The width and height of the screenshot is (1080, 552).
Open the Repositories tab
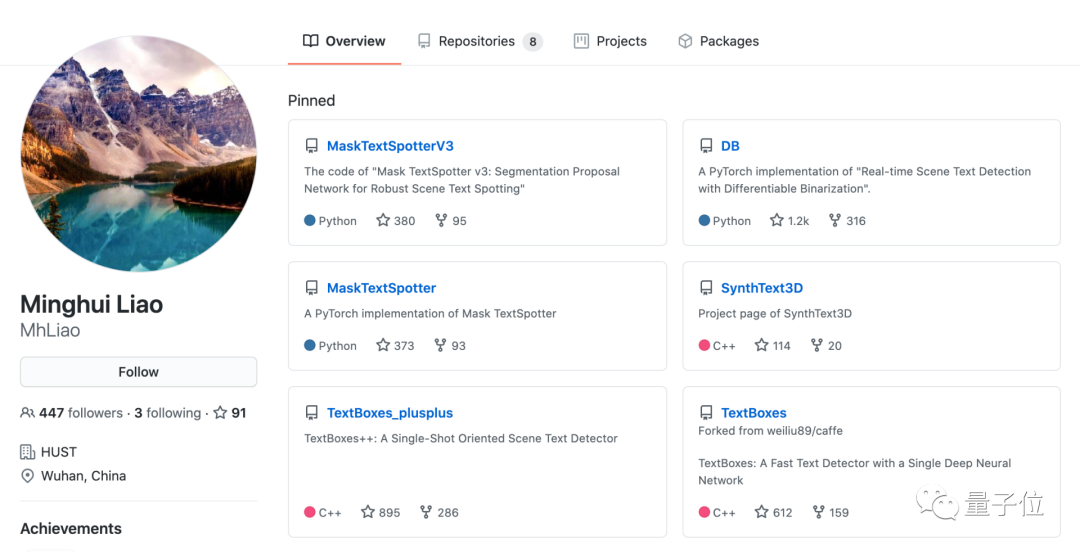click(478, 41)
